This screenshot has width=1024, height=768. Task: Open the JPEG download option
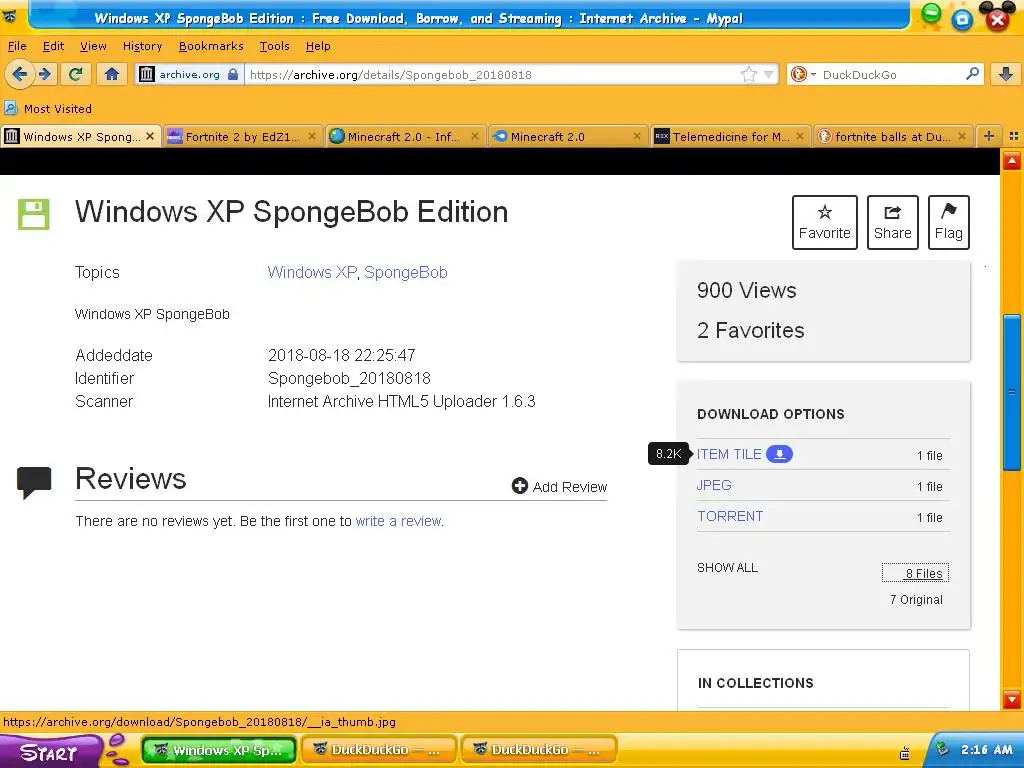(x=714, y=485)
